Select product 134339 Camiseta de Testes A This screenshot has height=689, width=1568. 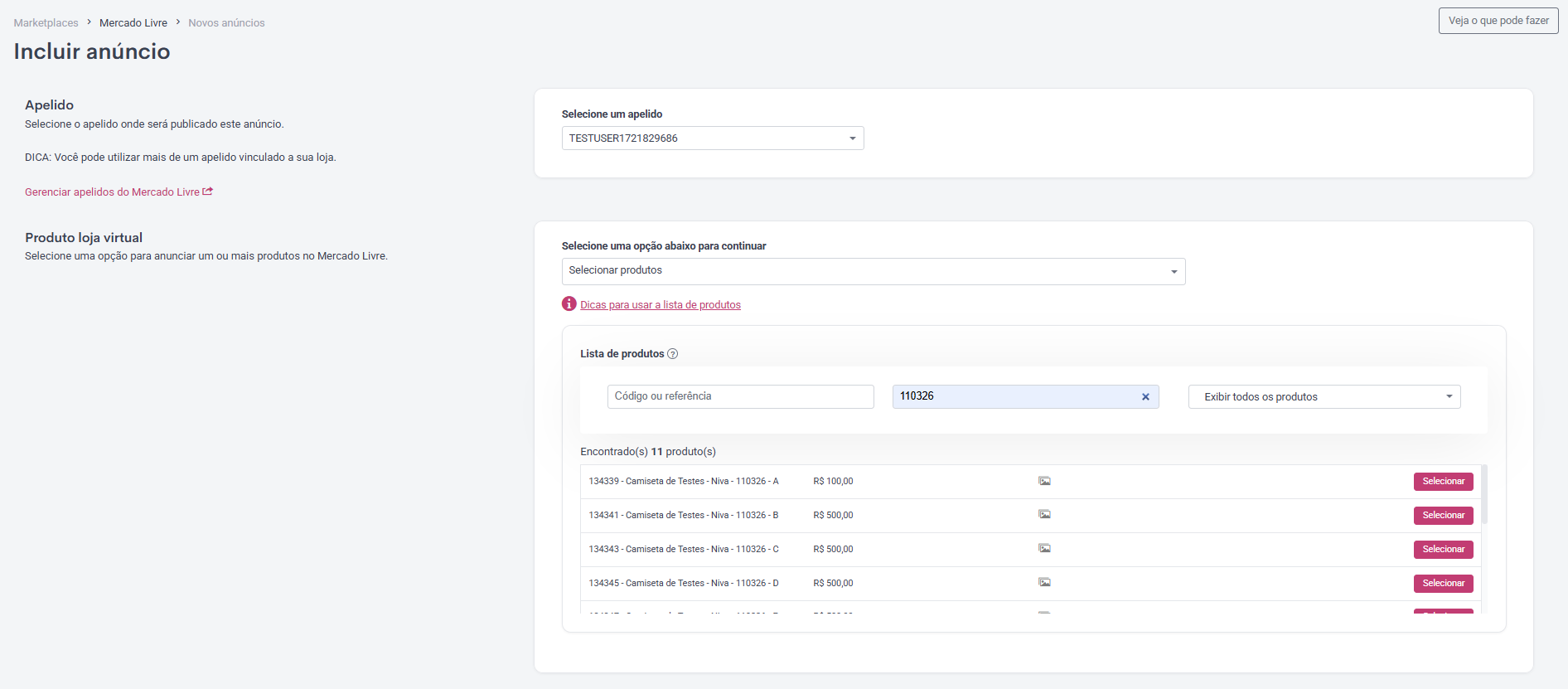[x=1443, y=482]
